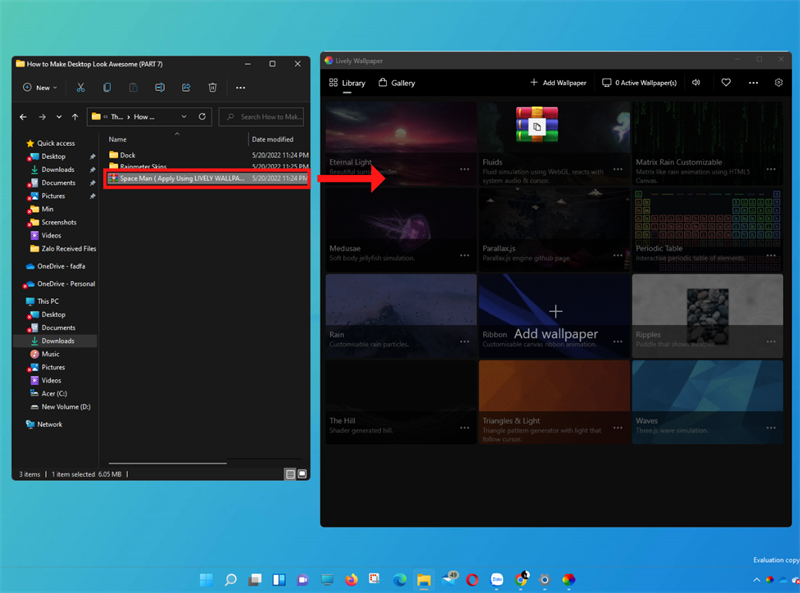Switch to the Gallery tab in Lively
This screenshot has width=800, height=593.
396,82
